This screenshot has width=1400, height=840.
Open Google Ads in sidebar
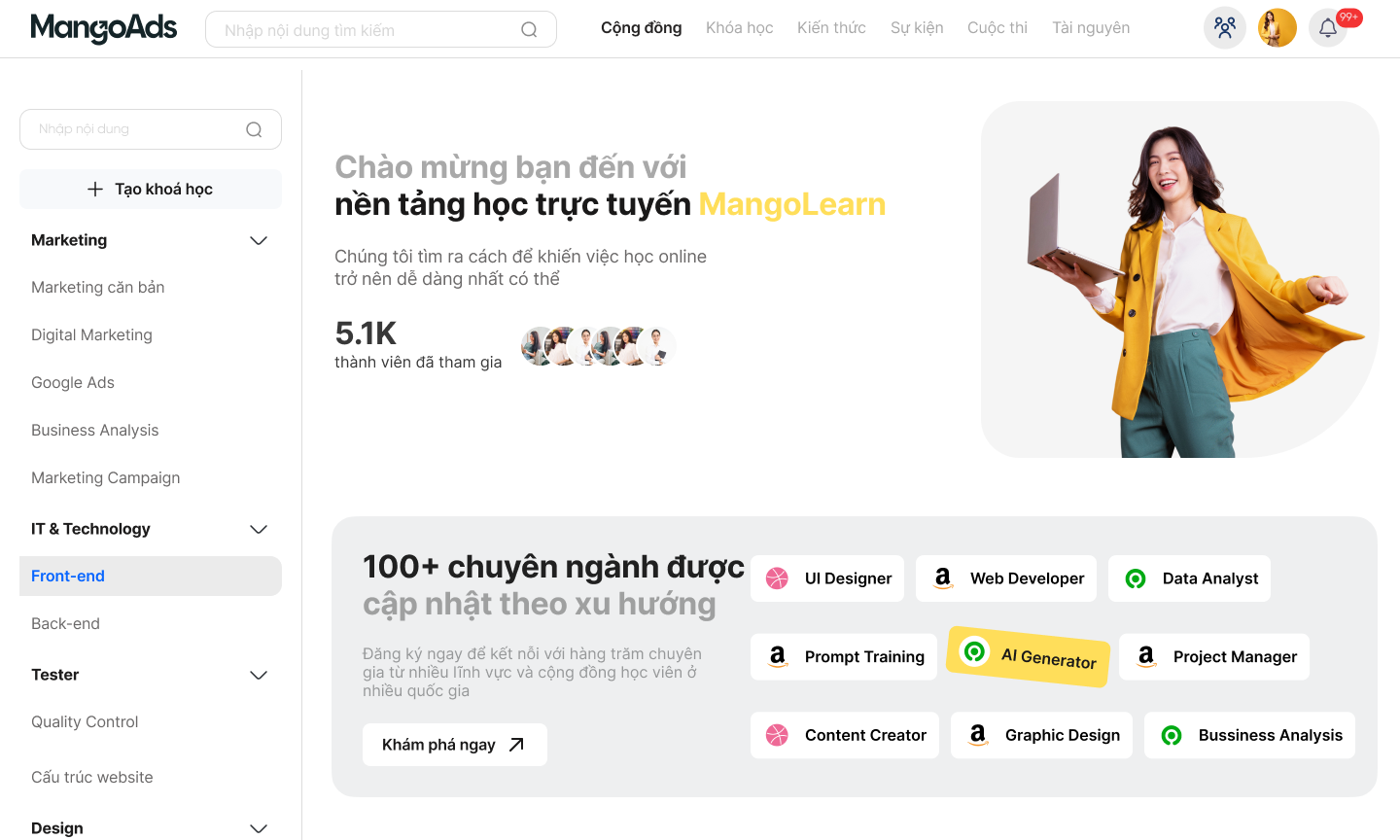[73, 383]
